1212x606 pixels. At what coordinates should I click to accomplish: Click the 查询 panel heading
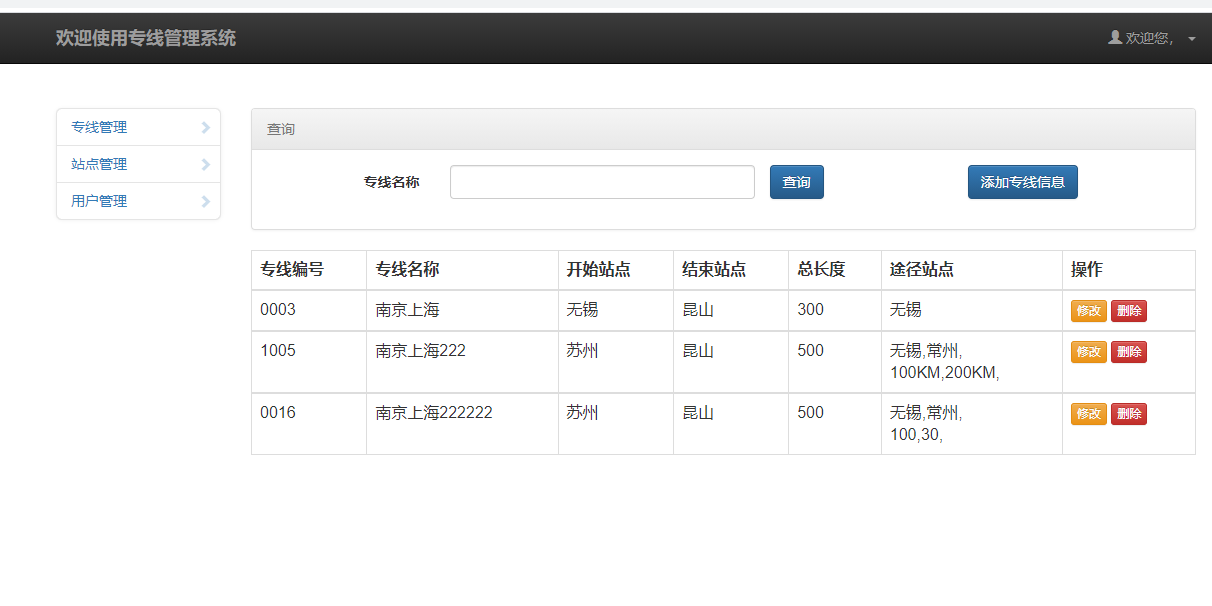(723, 129)
